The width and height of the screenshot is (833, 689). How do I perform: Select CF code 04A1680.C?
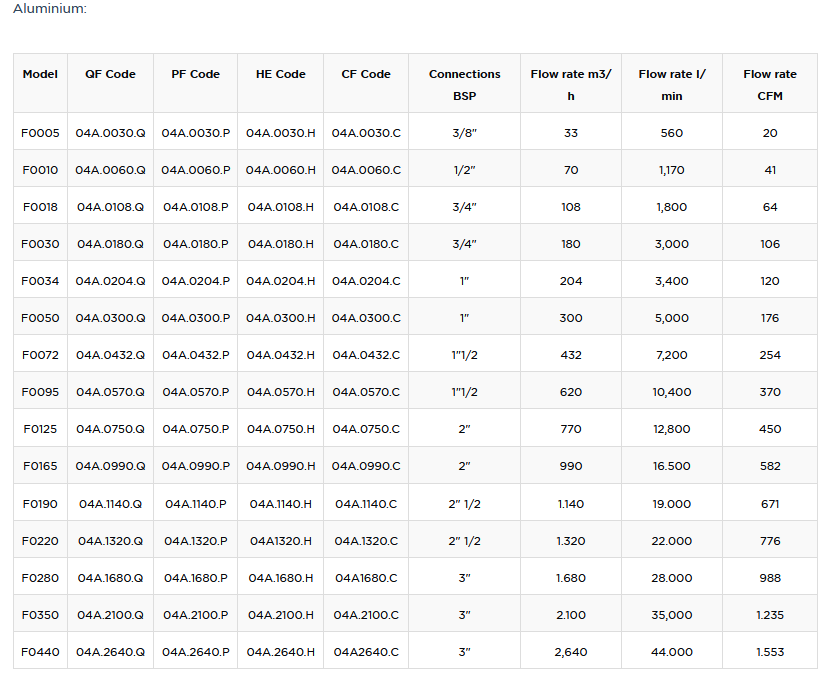[x=366, y=578]
